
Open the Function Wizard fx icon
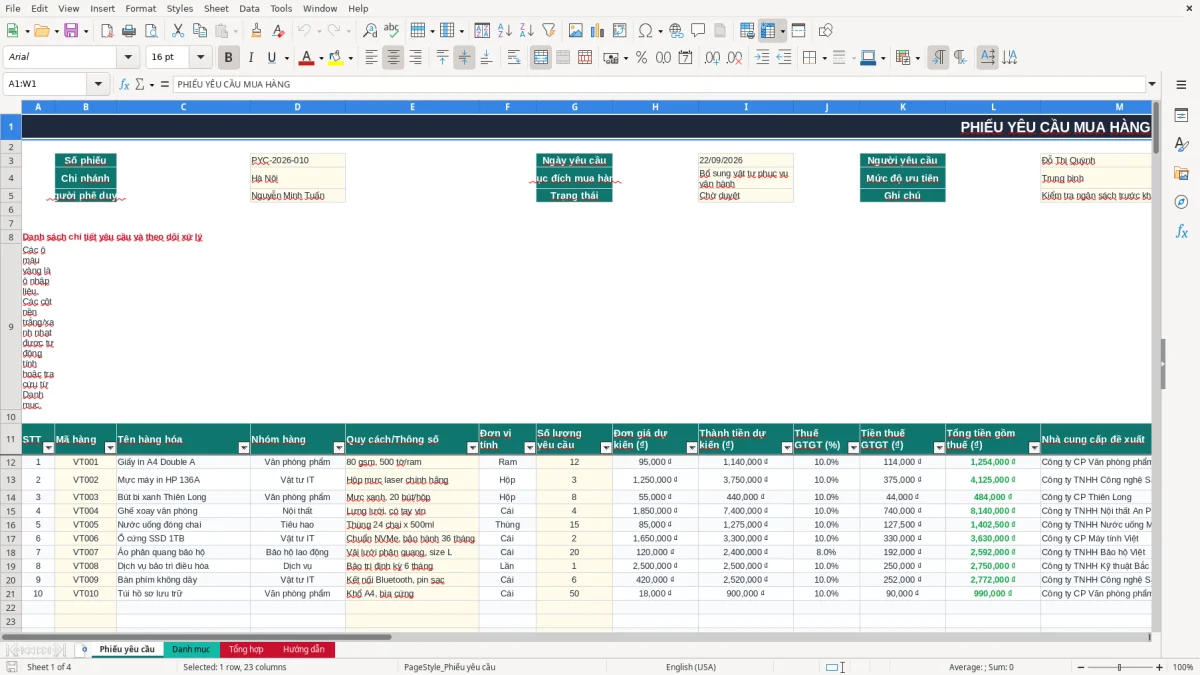(124, 84)
